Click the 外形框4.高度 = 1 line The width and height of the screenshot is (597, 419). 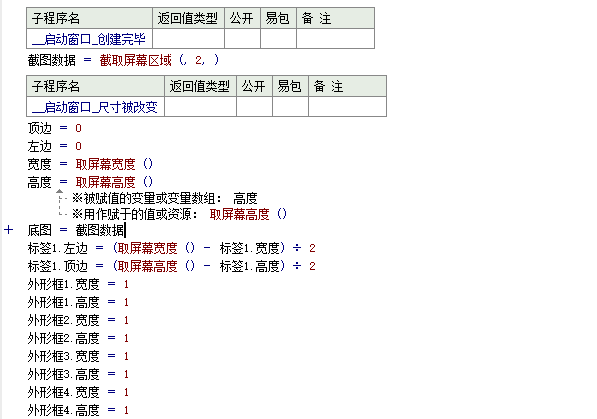[78, 410]
